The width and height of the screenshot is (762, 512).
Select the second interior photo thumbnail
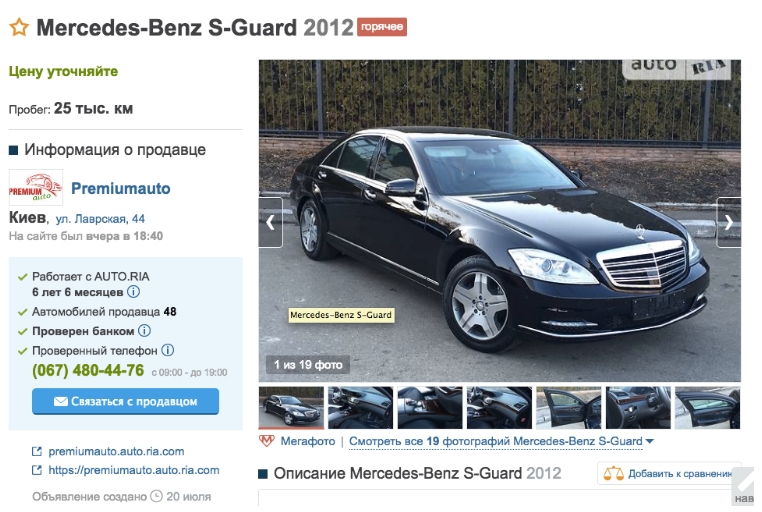(x=430, y=408)
